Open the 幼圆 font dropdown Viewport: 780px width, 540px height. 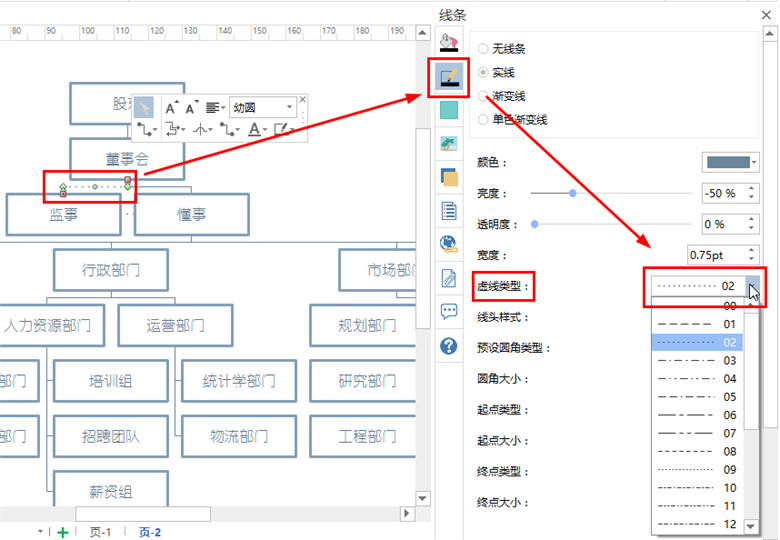(x=264, y=107)
